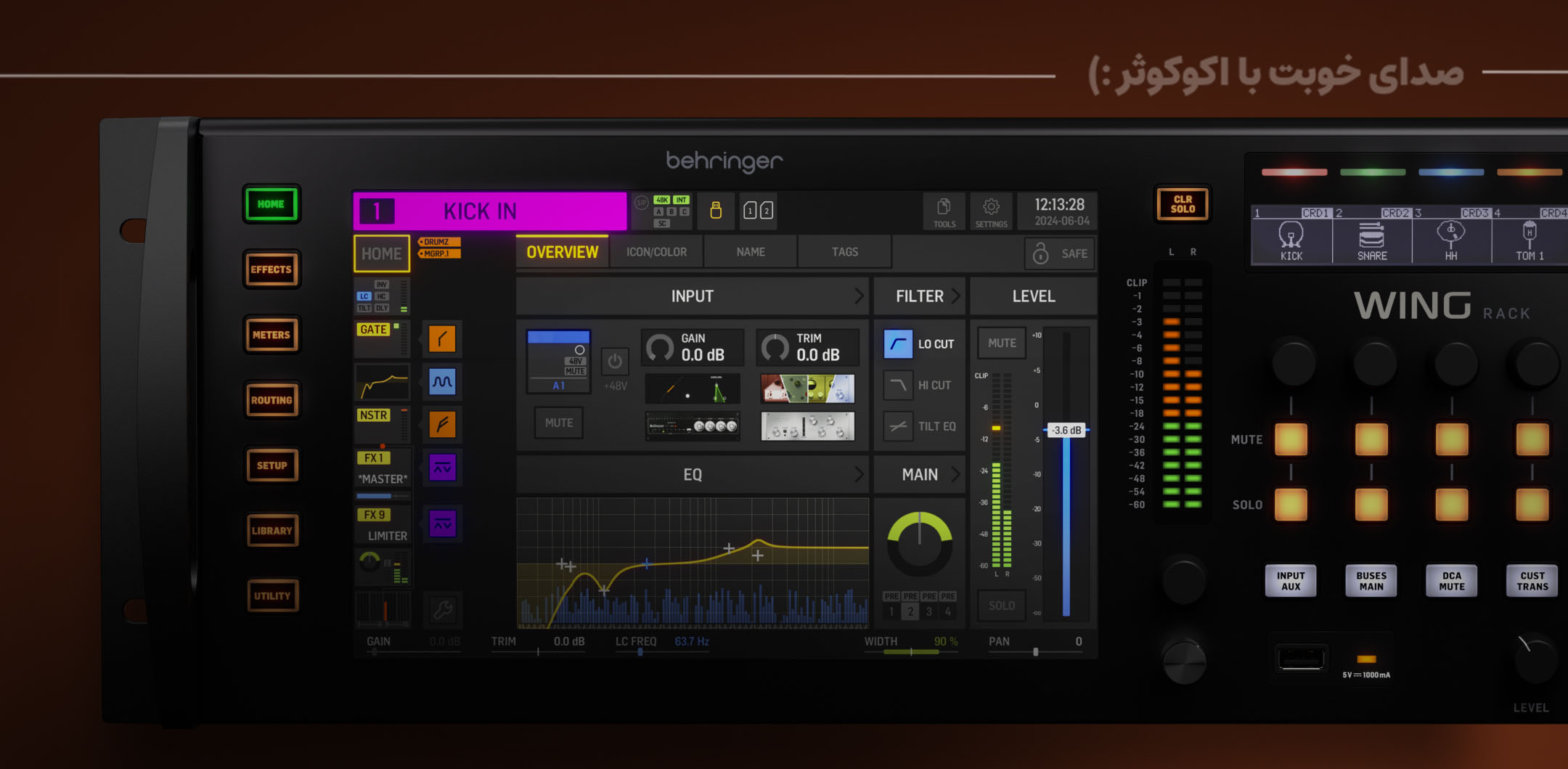The image size is (1568, 769).
Task: Expand the MAIN section chevron
Action: tap(955, 474)
